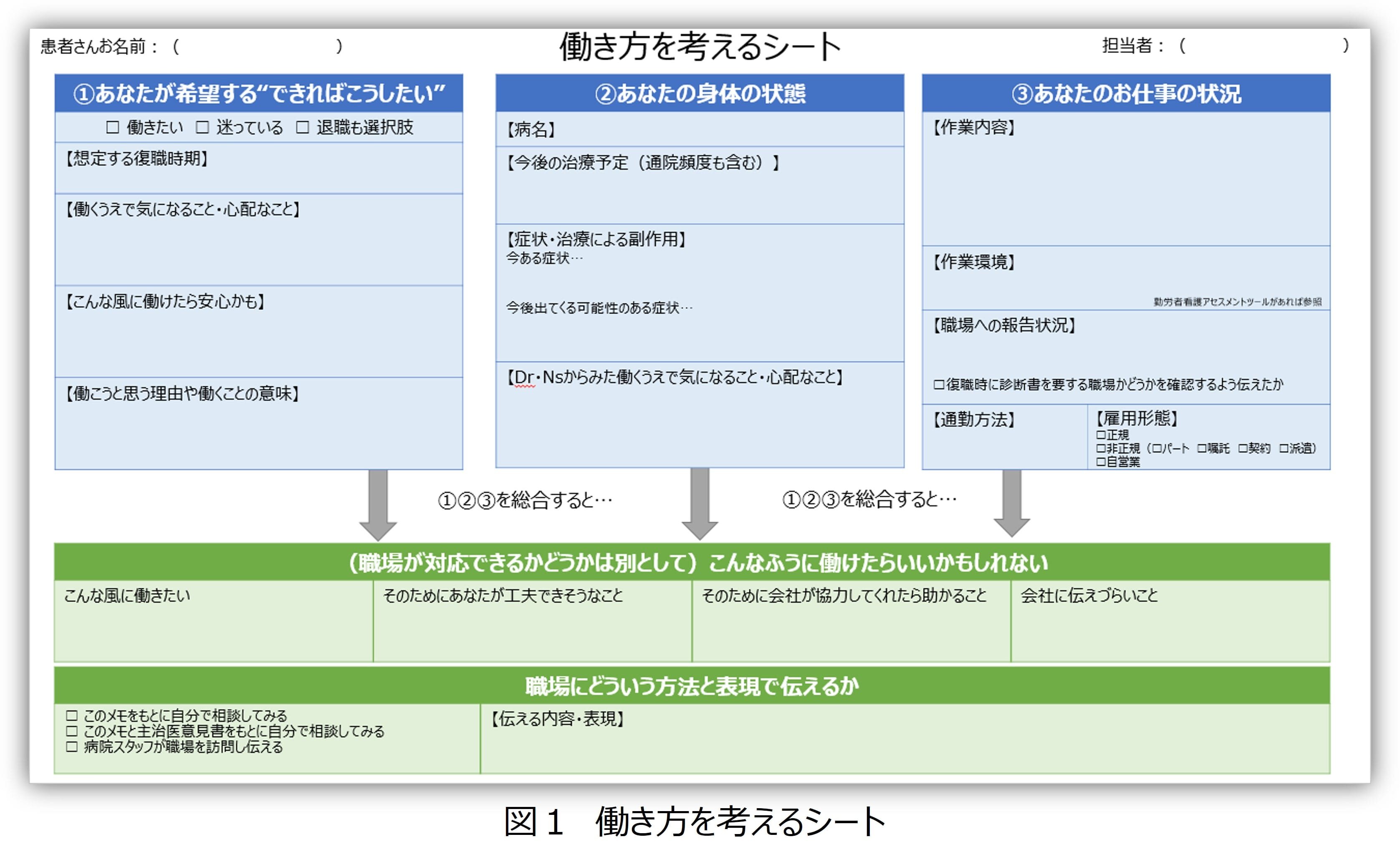This screenshot has width=1400, height=862.
Task: Check the 退職も選択肢 checkbox
Action: 303,127
